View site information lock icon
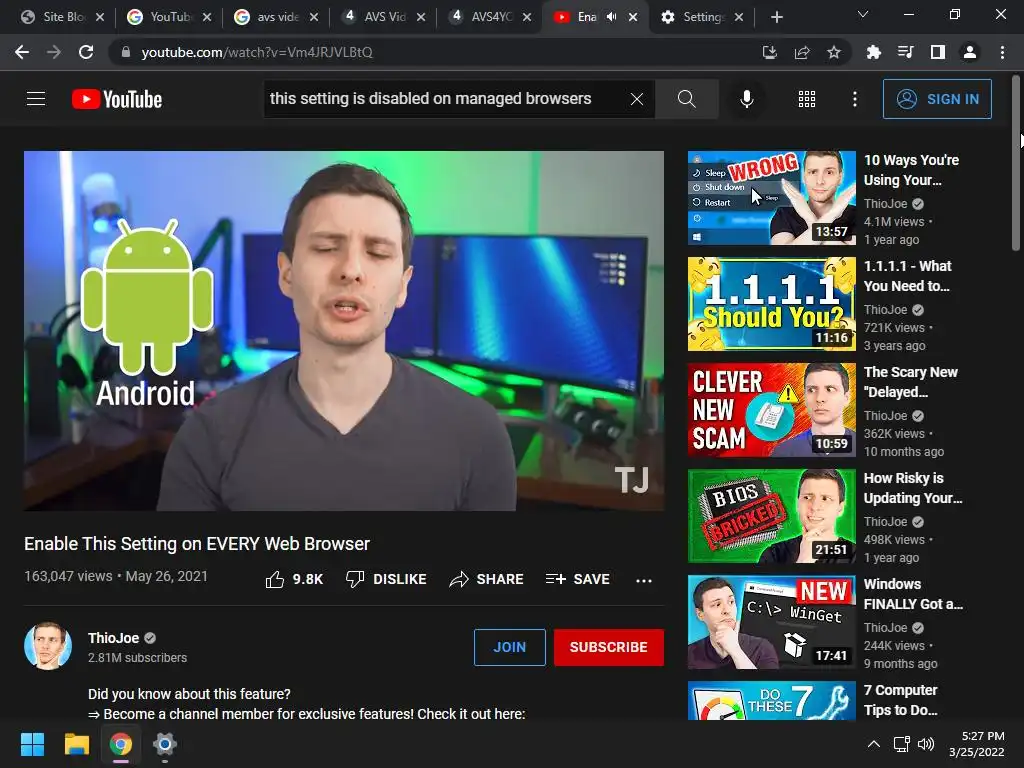The image size is (1024, 768). [x=126, y=52]
